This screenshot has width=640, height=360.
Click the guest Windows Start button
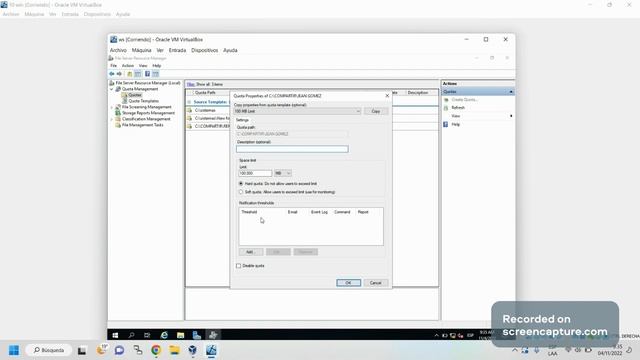tap(115, 335)
